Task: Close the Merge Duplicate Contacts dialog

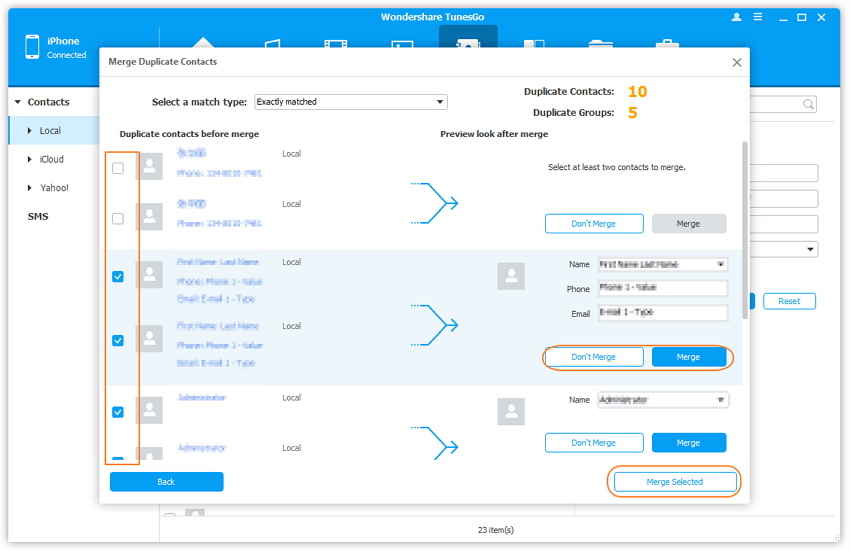Action: (x=737, y=62)
